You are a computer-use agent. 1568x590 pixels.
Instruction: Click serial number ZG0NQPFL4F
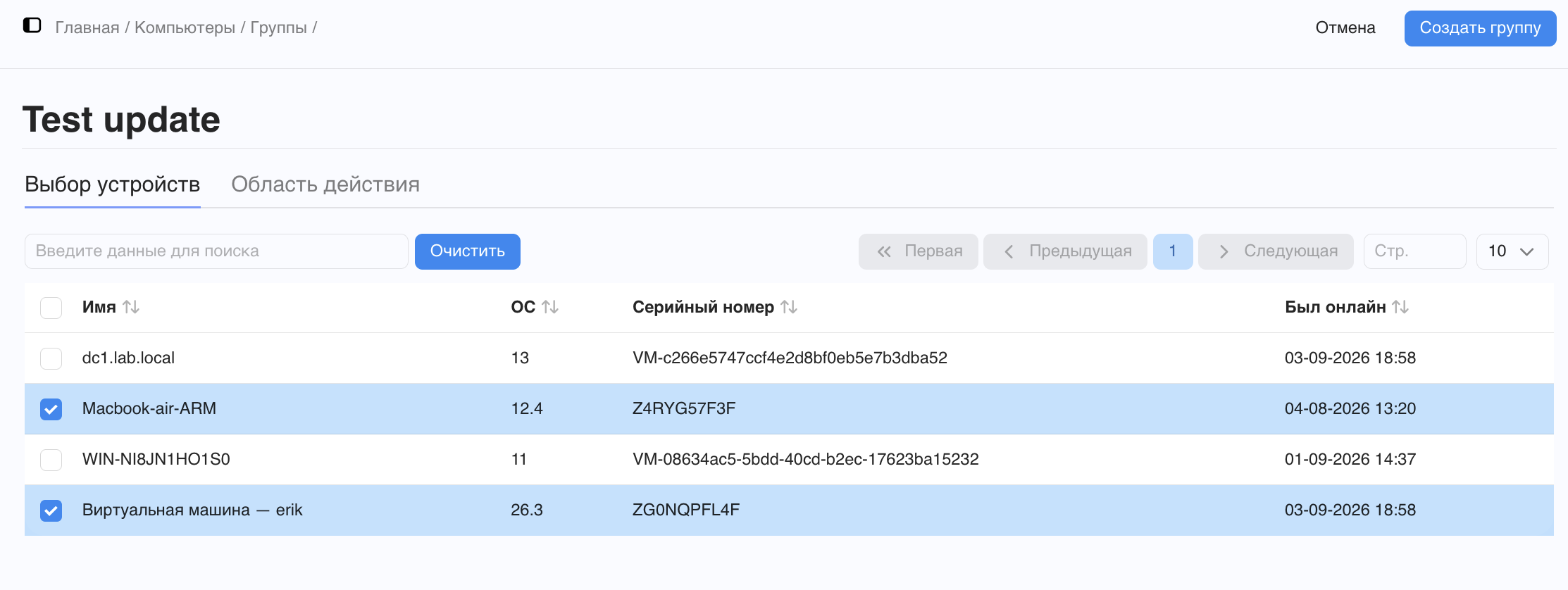click(x=686, y=510)
